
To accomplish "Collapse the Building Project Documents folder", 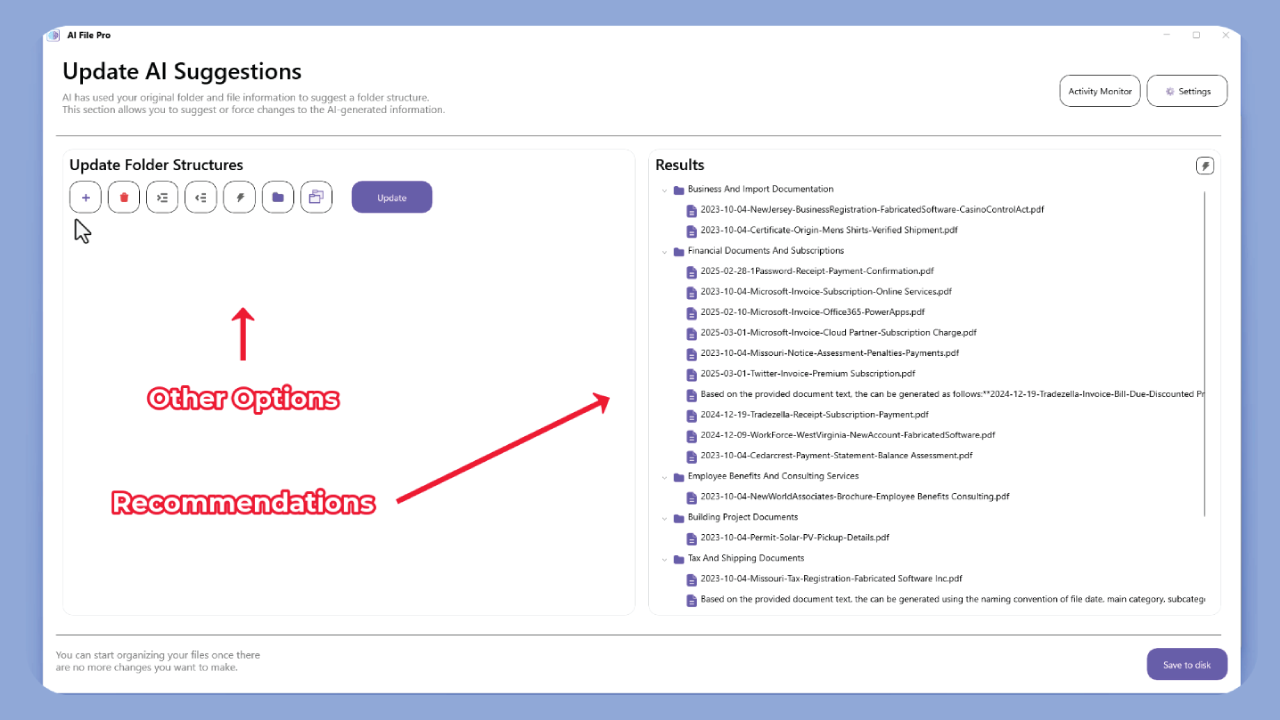I will click(x=663, y=518).
